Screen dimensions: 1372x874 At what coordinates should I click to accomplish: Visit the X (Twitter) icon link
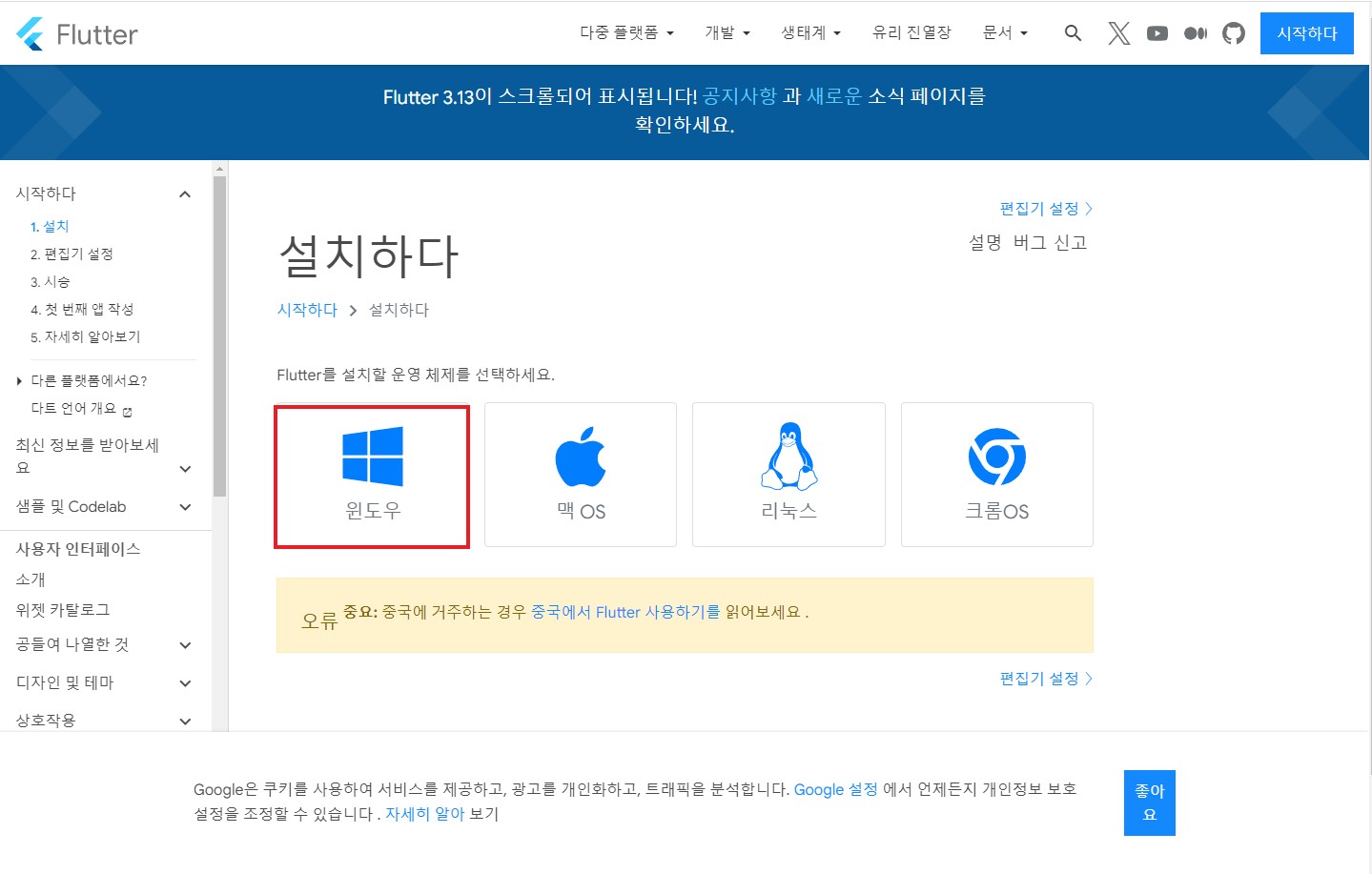1119,33
